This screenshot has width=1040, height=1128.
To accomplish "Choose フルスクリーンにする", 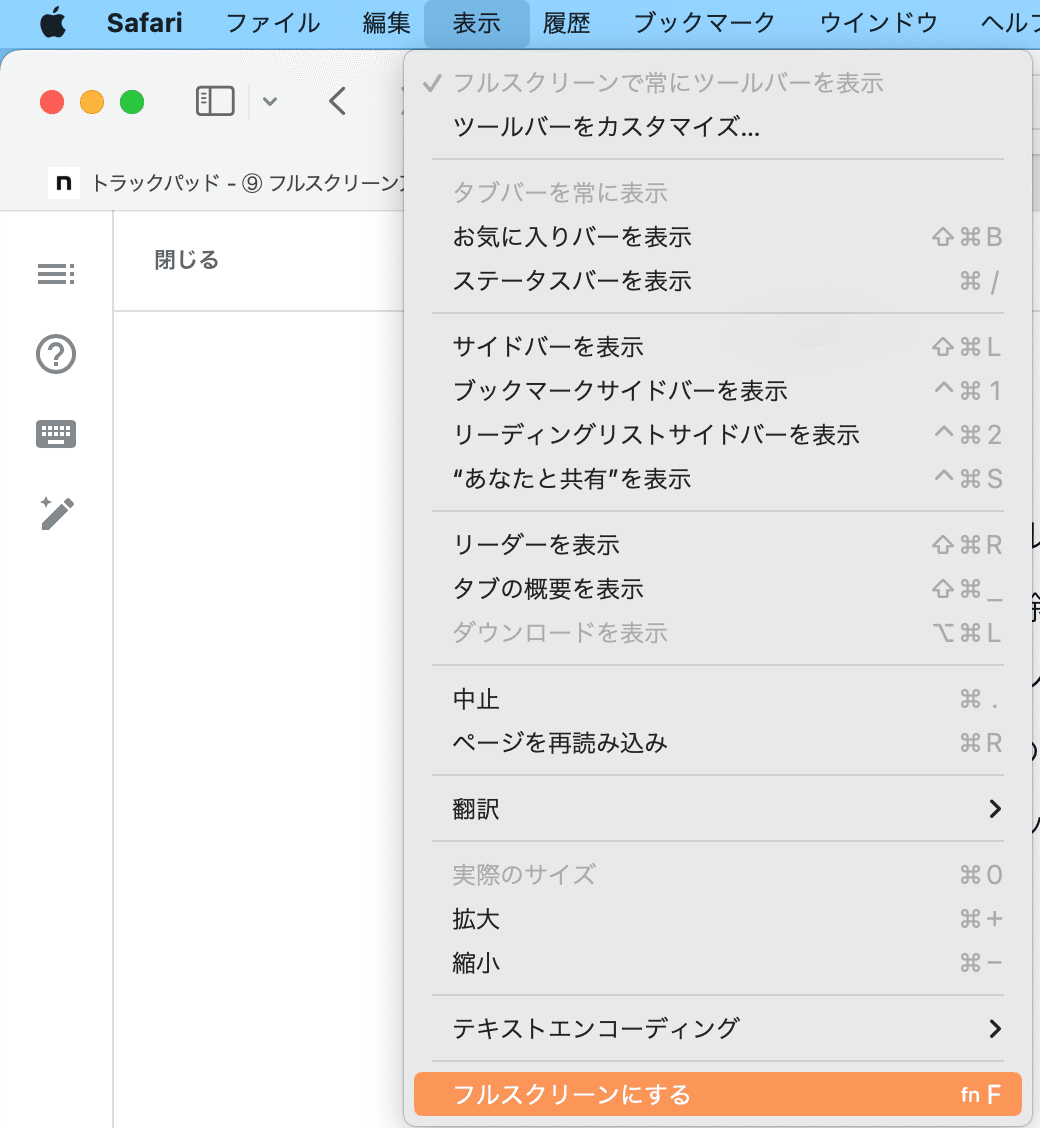I will click(x=718, y=1094).
